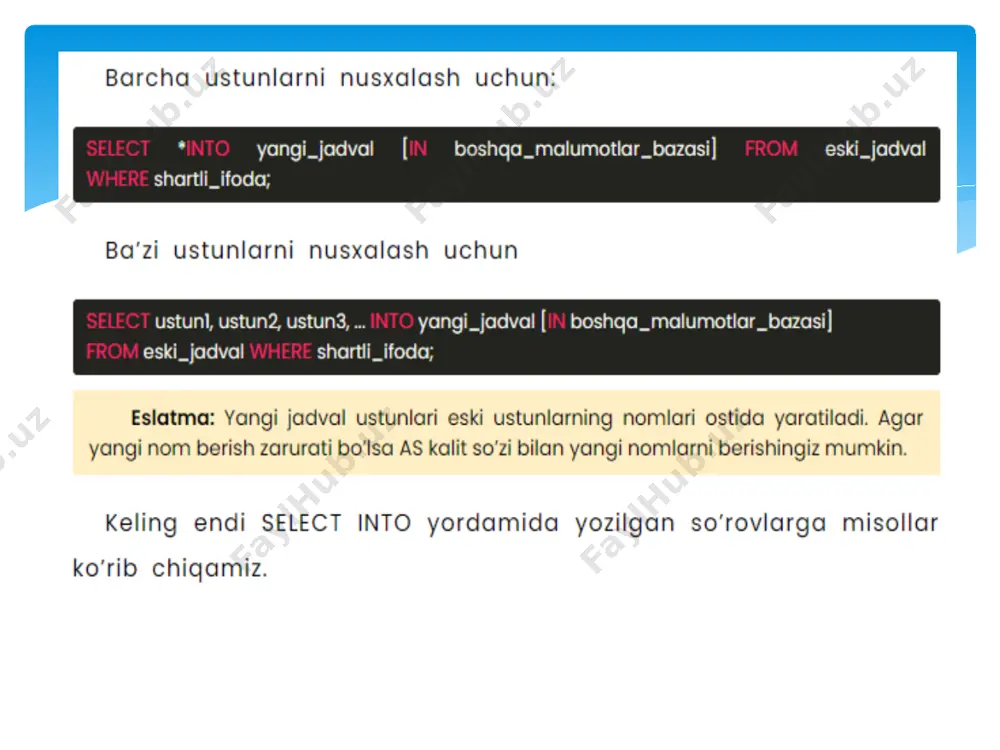Click the bold 'Eslatma:' label
1000x750 pixels.
[173, 418]
